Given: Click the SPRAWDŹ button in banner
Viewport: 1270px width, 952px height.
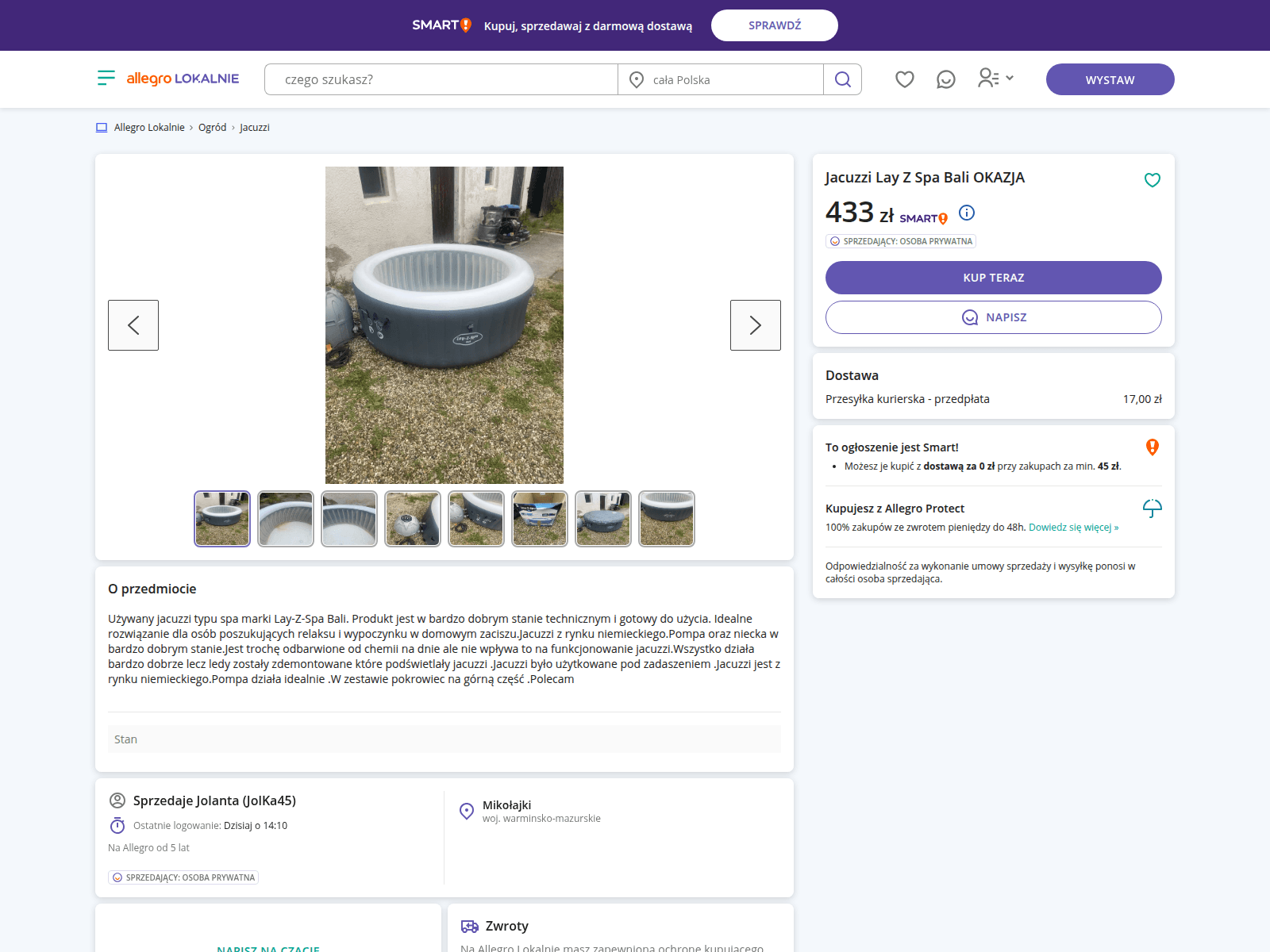Looking at the screenshot, I should (x=775, y=25).
